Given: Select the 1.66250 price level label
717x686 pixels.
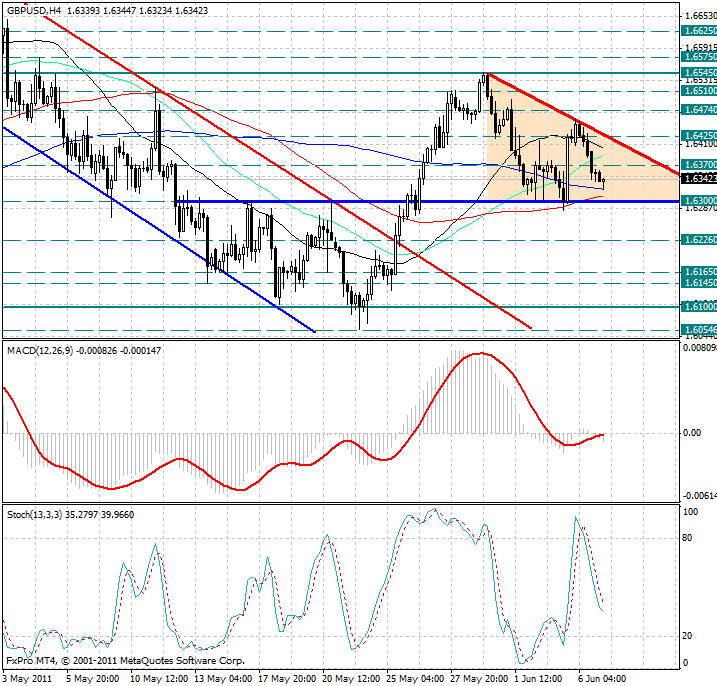Looking at the screenshot, I should tap(699, 31).
